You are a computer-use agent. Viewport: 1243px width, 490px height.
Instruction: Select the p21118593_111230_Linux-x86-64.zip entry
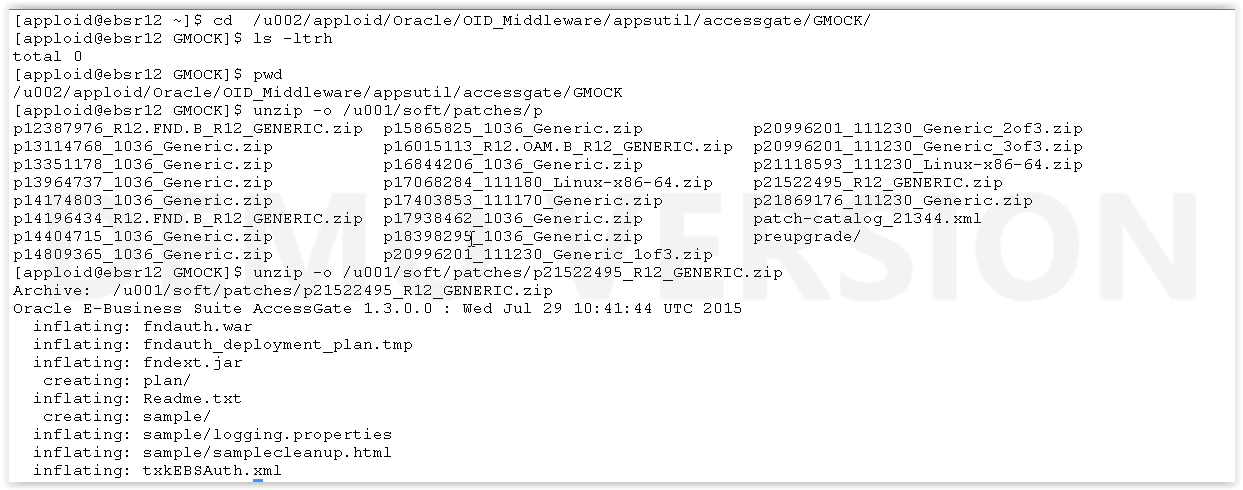click(x=917, y=165)
